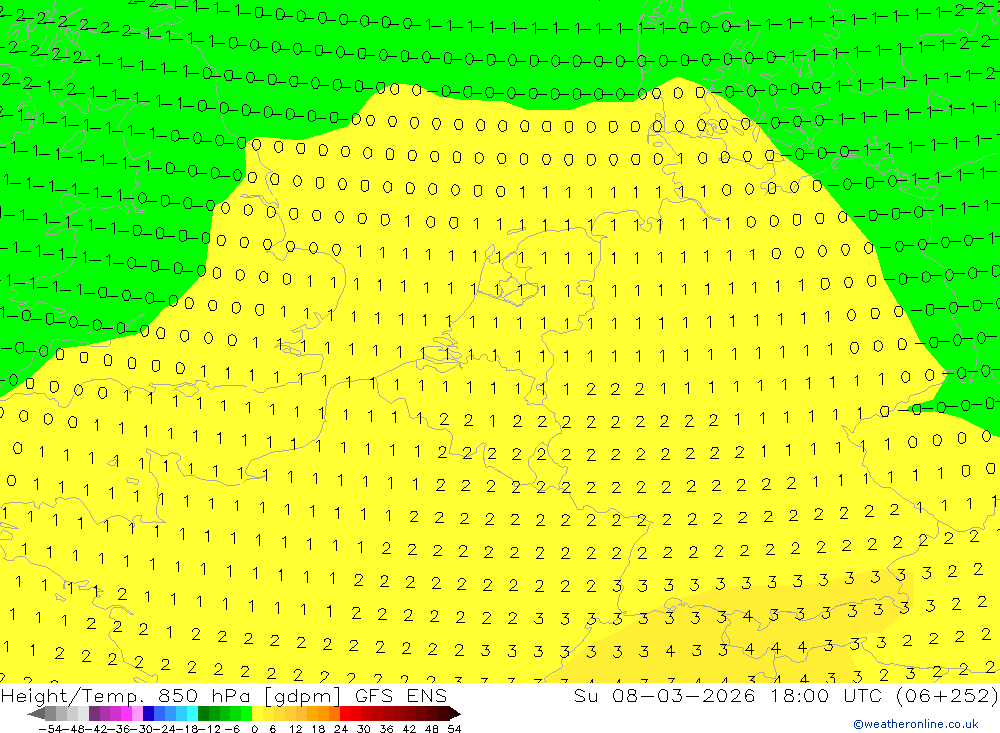Click the '30' label on the legend scale
This screenshot has width=1000, height=733.
(364, 729)
